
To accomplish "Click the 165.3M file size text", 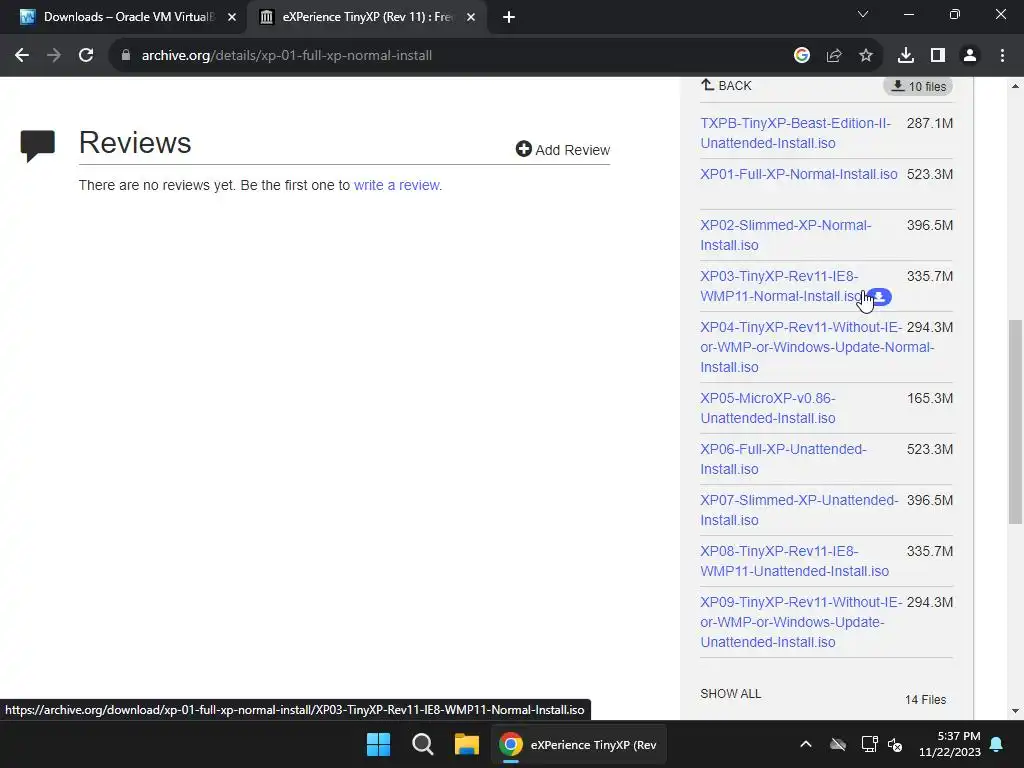I will [930, 398].
